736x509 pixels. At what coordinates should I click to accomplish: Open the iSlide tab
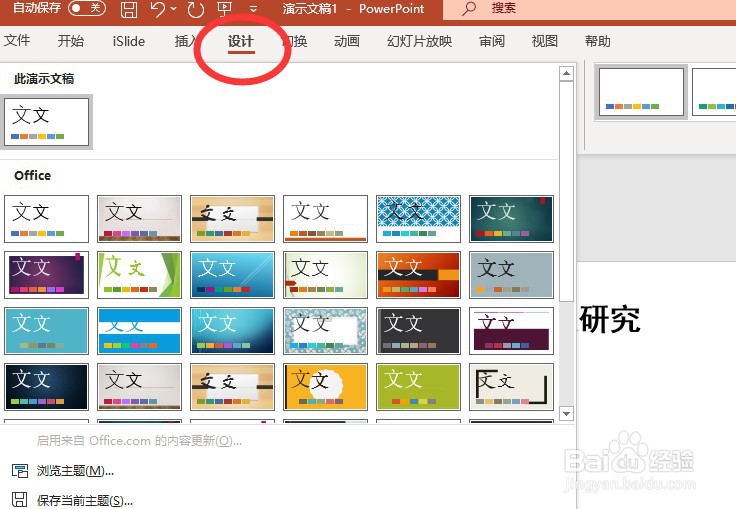click(x=129, y=41)
